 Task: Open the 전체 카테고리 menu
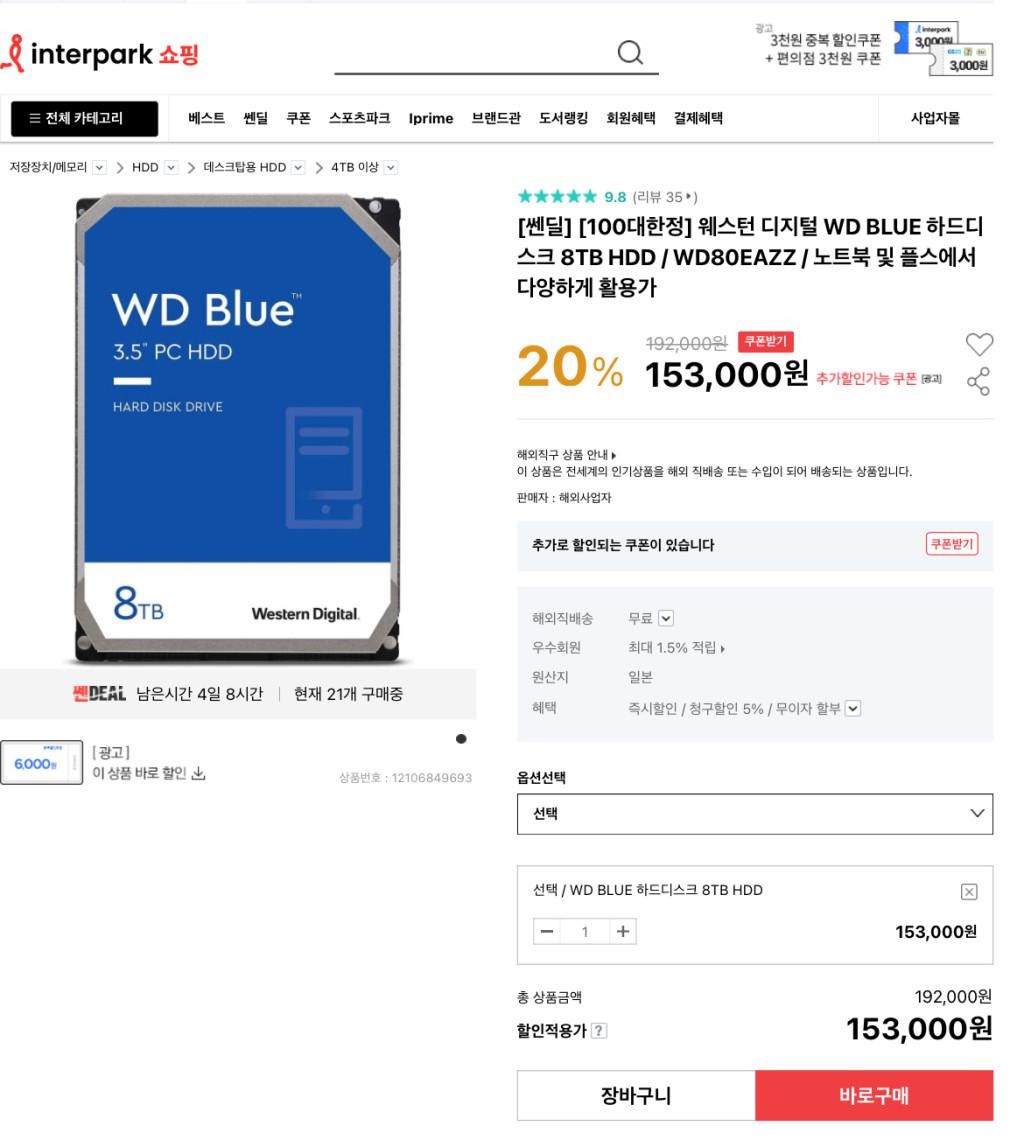(x=84, y=119)
